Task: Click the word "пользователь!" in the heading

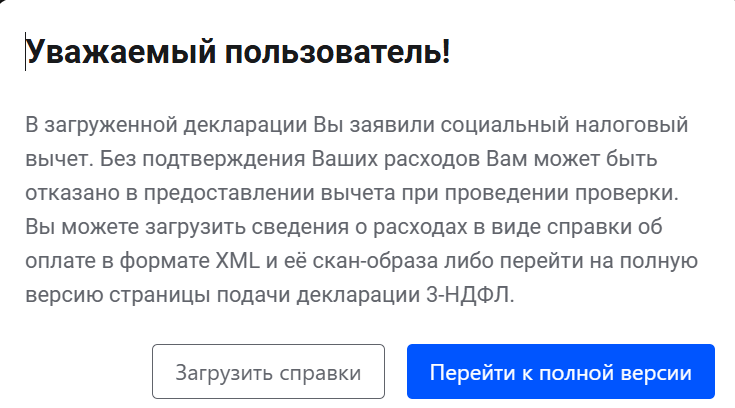Action: click(339, 52)
